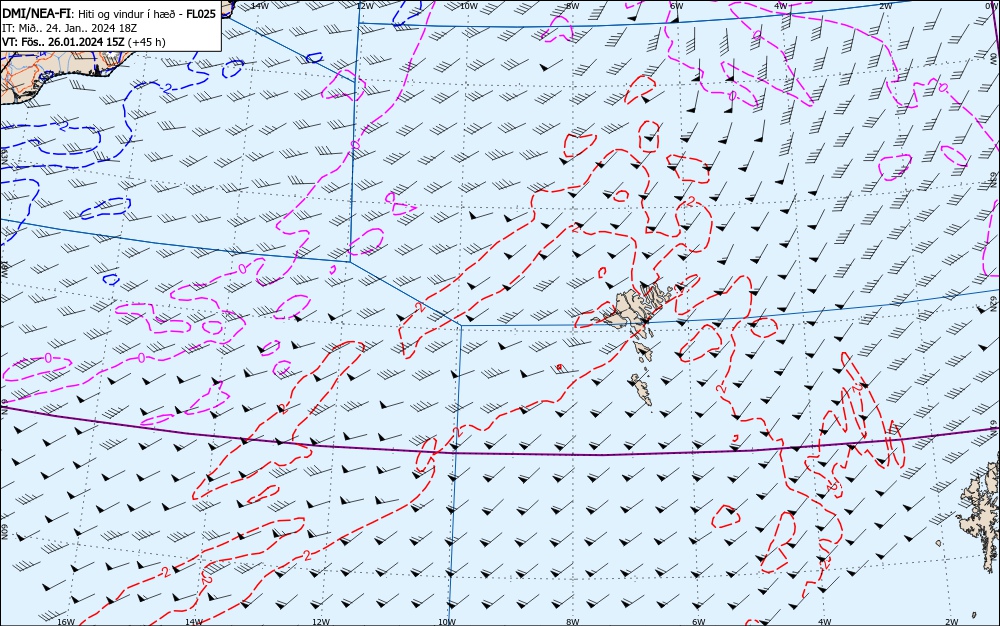Click the 10W label on bottom edge
Image resolution: width=1000 pixels, height=626 pixels.
click(x=447, y=622)
